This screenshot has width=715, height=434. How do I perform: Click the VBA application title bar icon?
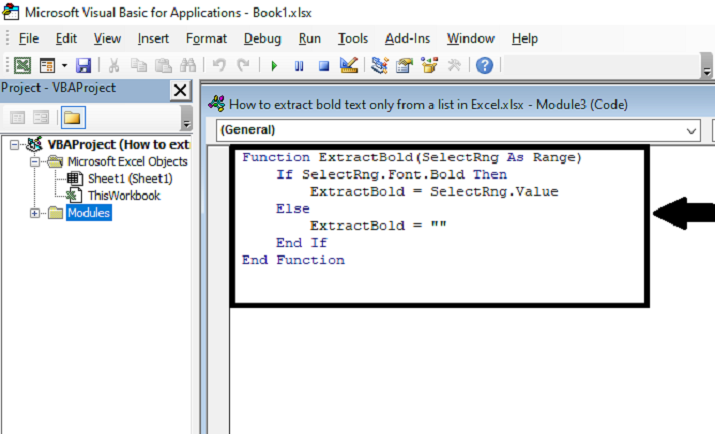[10, 12]
